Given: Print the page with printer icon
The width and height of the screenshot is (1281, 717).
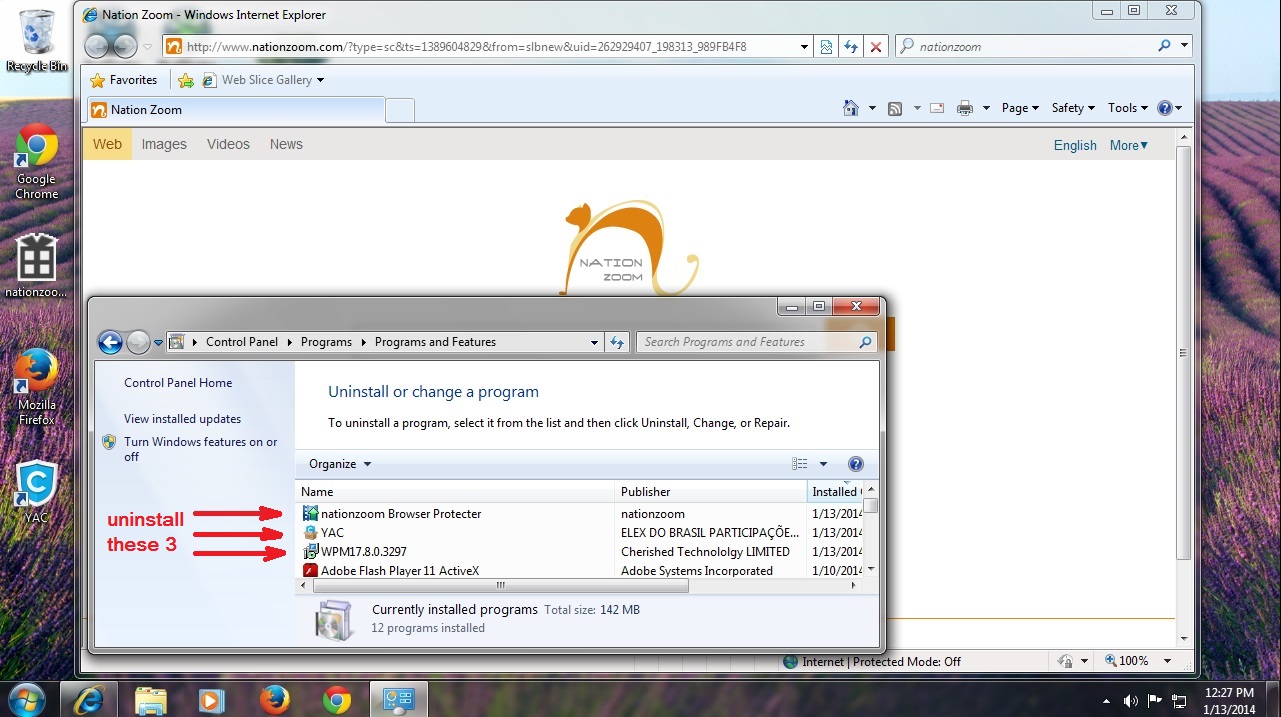Looking at the screenshot, I should [964, 108].
